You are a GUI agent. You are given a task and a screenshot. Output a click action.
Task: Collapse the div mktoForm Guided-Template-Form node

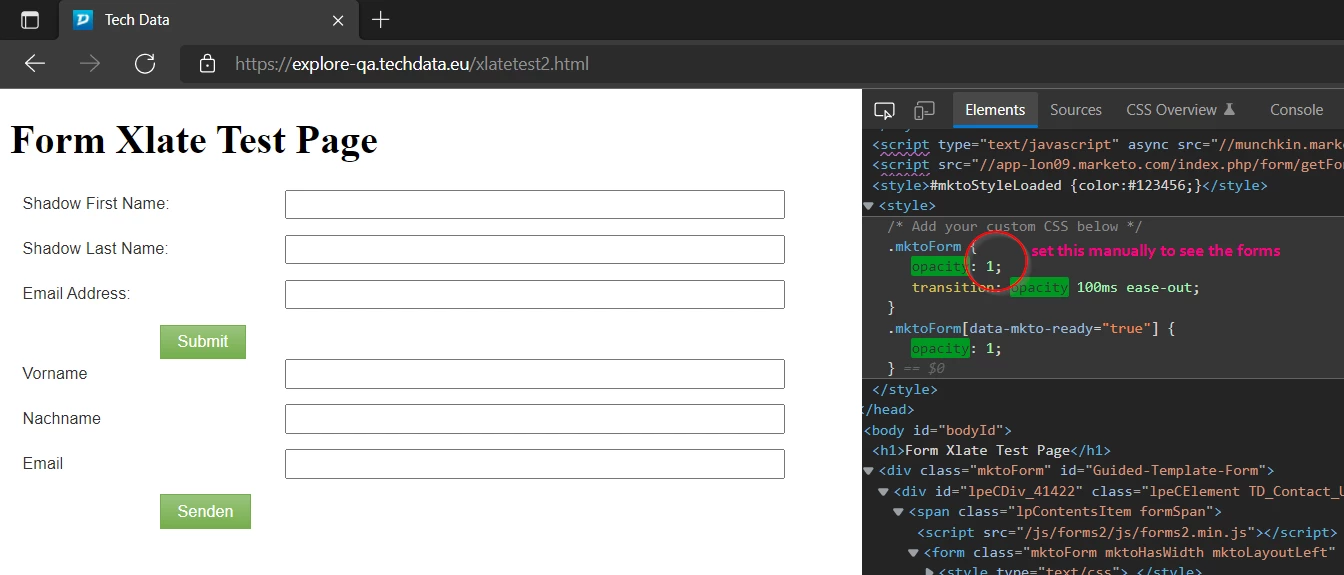click(x=868, y=471)
